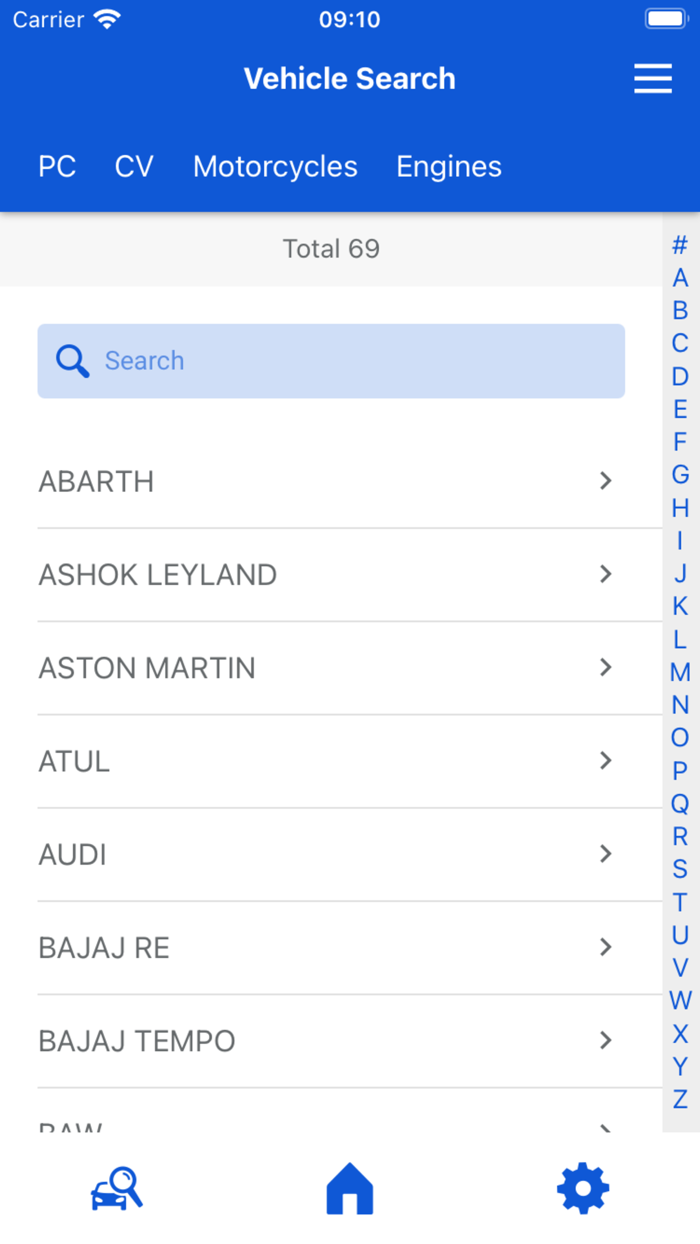Screen dimensions: 700x1244
Task: Switch to the Engines tab
Action: pyautogui.click(x=448, y=166)
